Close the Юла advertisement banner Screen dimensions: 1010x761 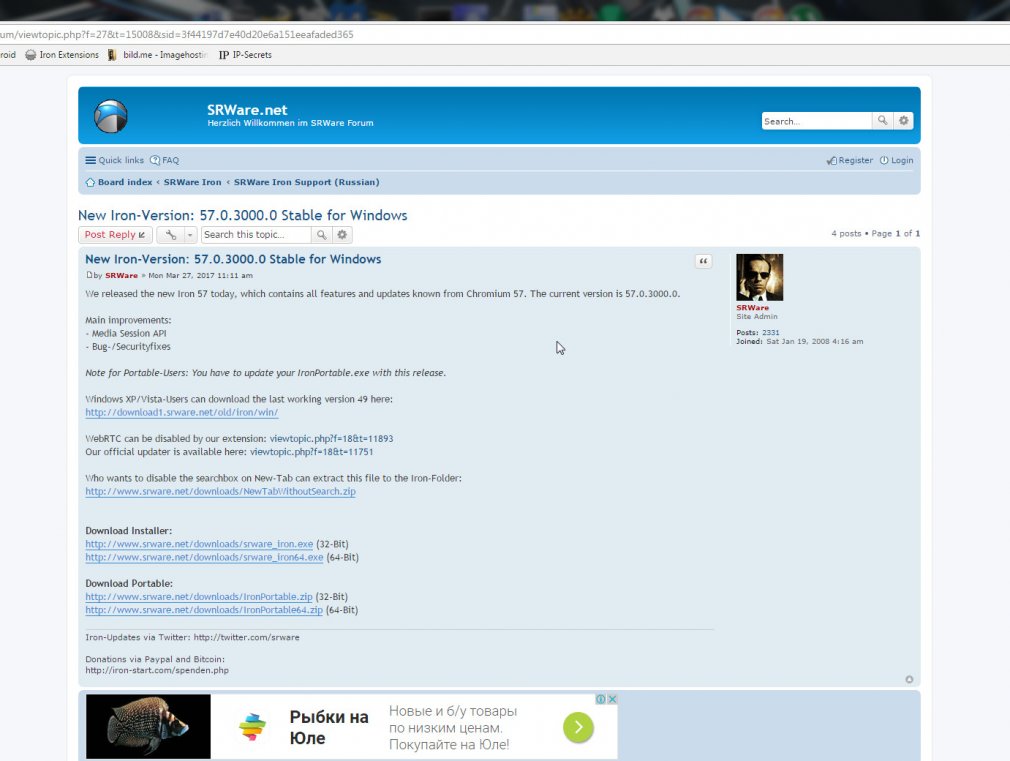613,699
